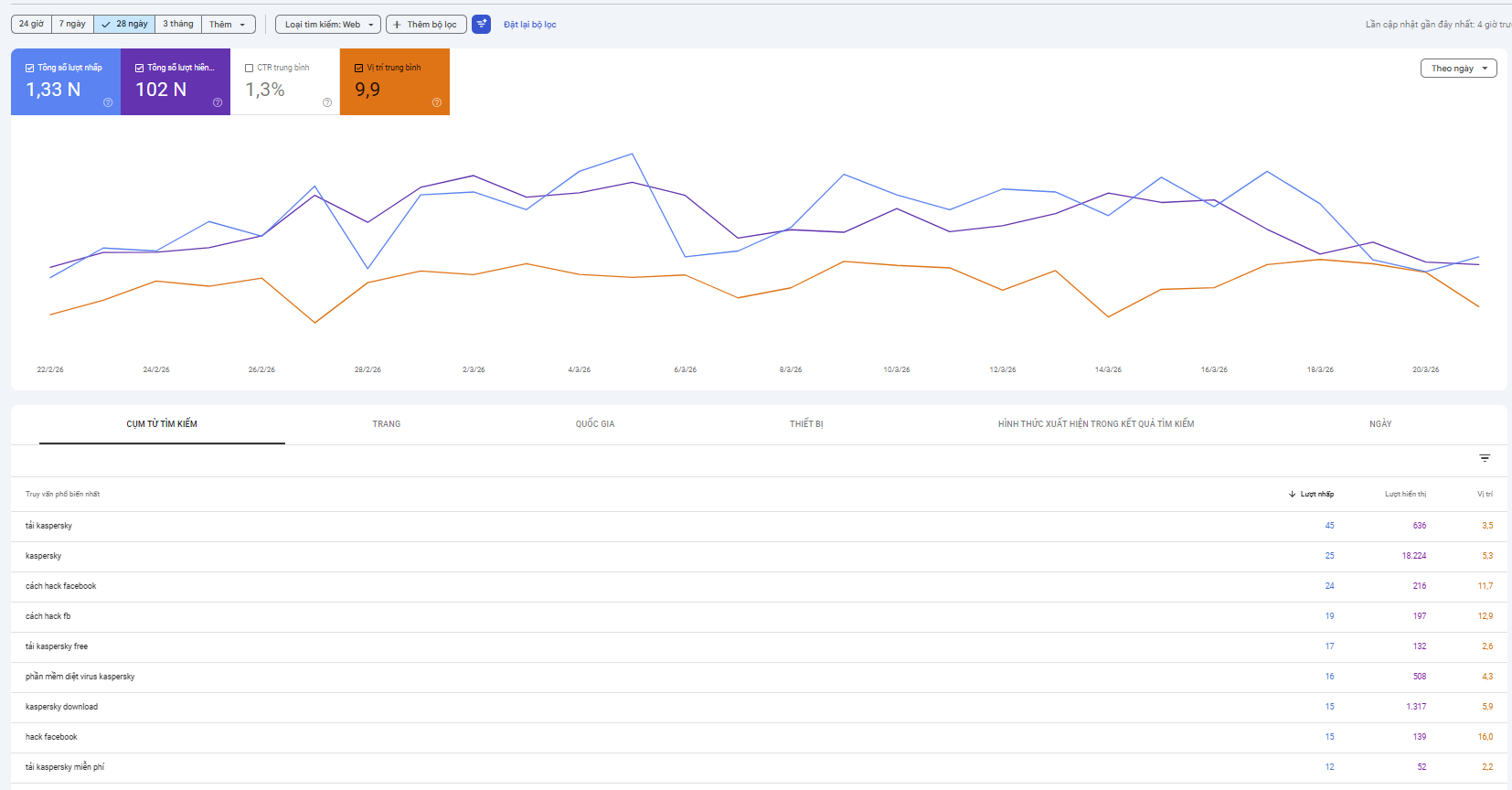Click the down-arrow sort icon beside Lượt nhấp

[1293, 494]
